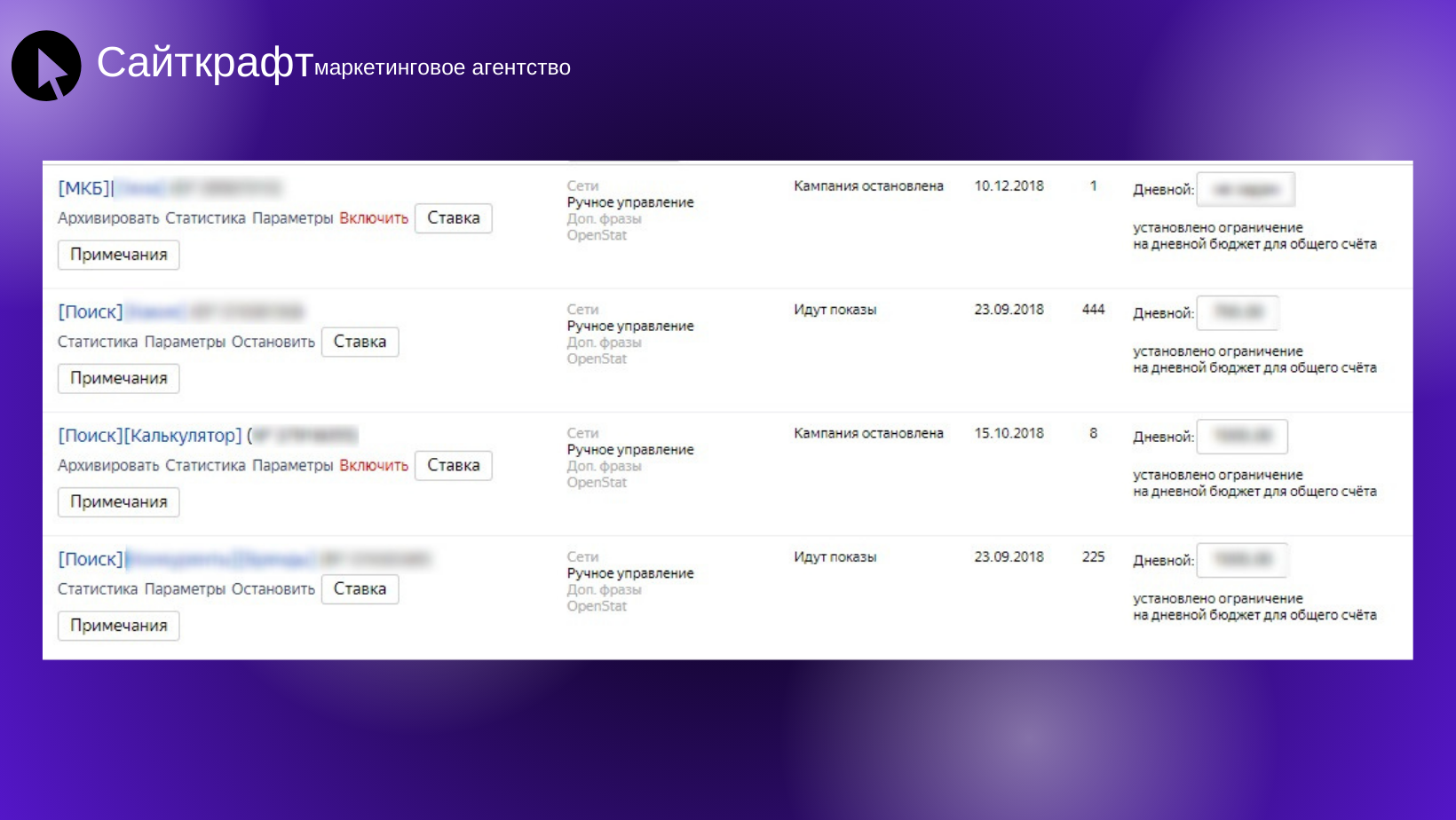Click the Сайткрафт cursor logo icon
Viewport: 1456px width, 820px height.
(46, 67)
